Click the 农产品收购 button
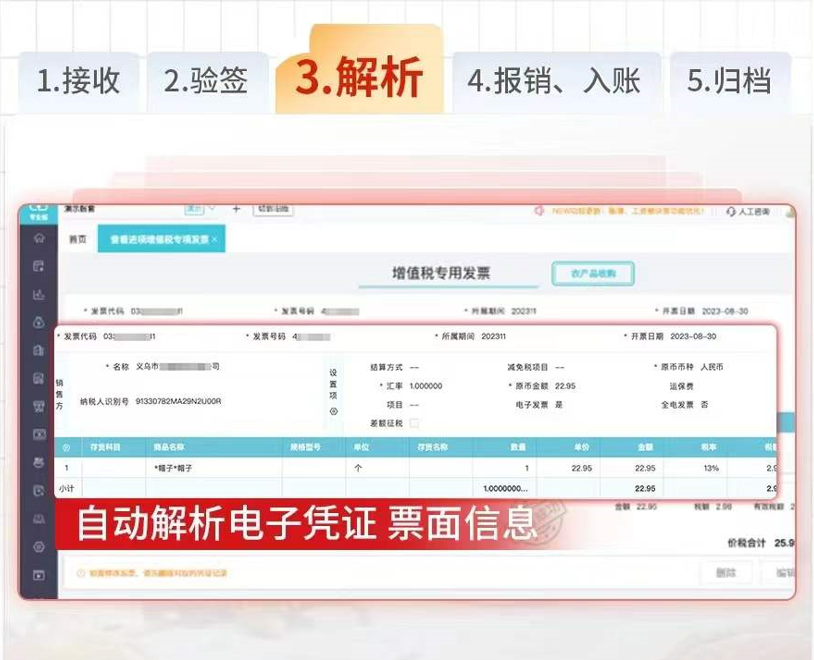The image size is (814, 660). point(593,273)
